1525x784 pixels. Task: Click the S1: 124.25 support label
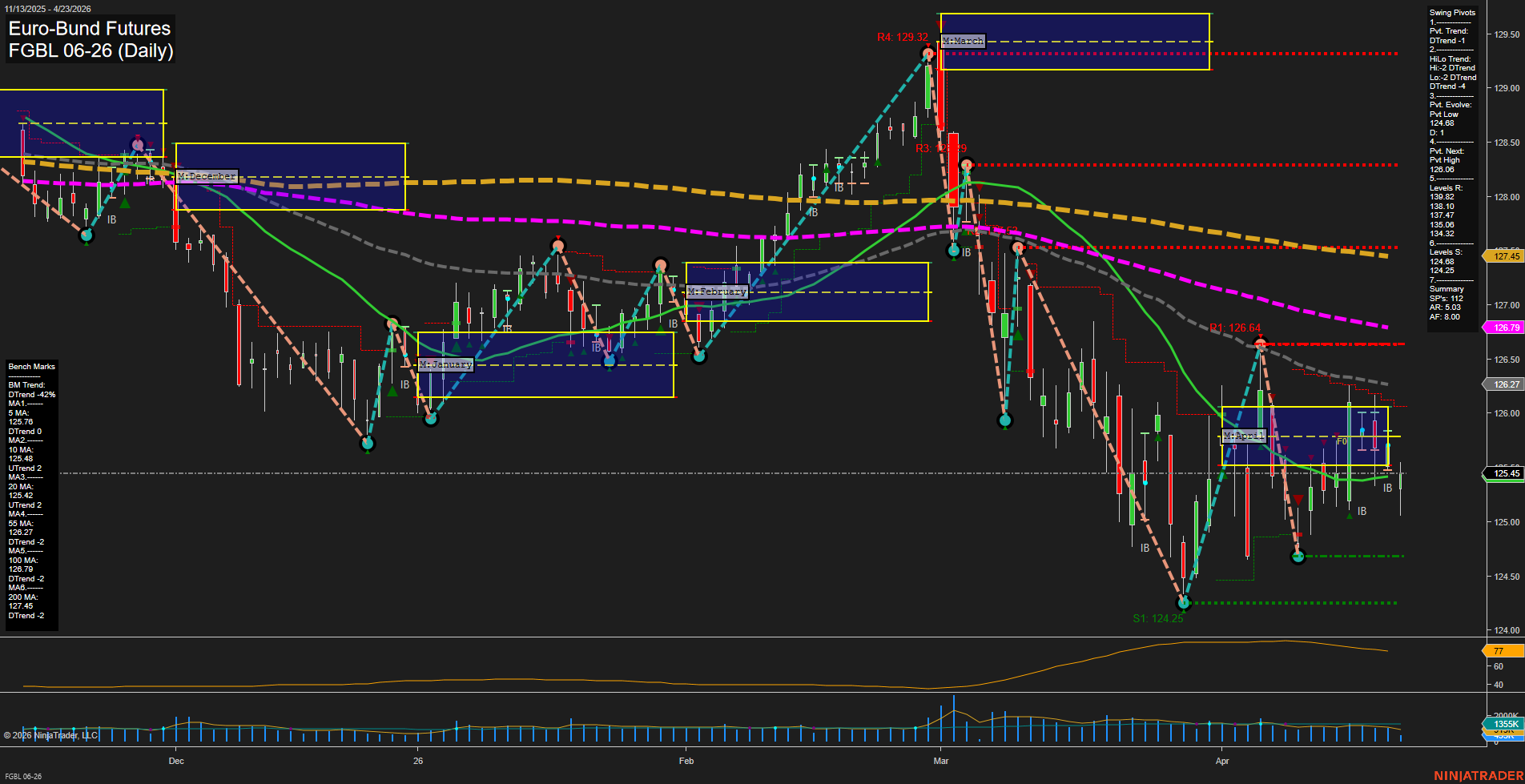1159,618
